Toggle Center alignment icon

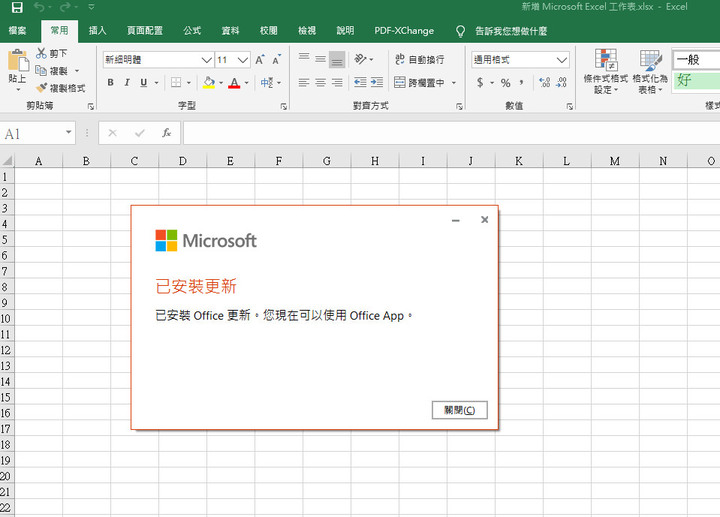(x=321, y=83)
